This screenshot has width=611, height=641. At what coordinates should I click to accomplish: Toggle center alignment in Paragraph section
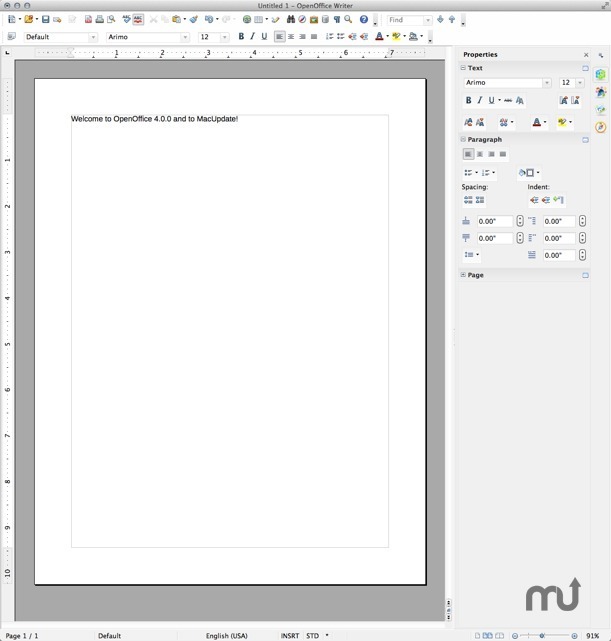479,154
